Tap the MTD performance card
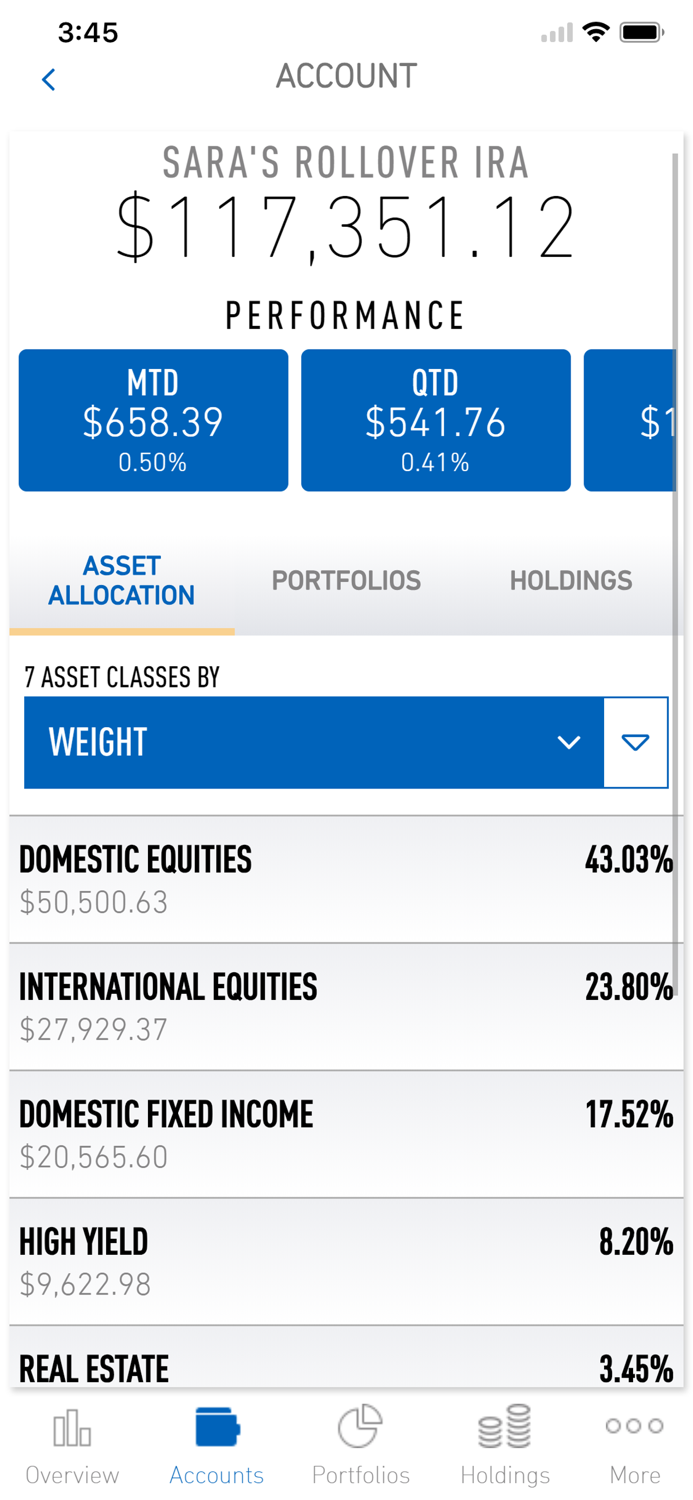The image size is (693, 1500). tap(152, 420)
